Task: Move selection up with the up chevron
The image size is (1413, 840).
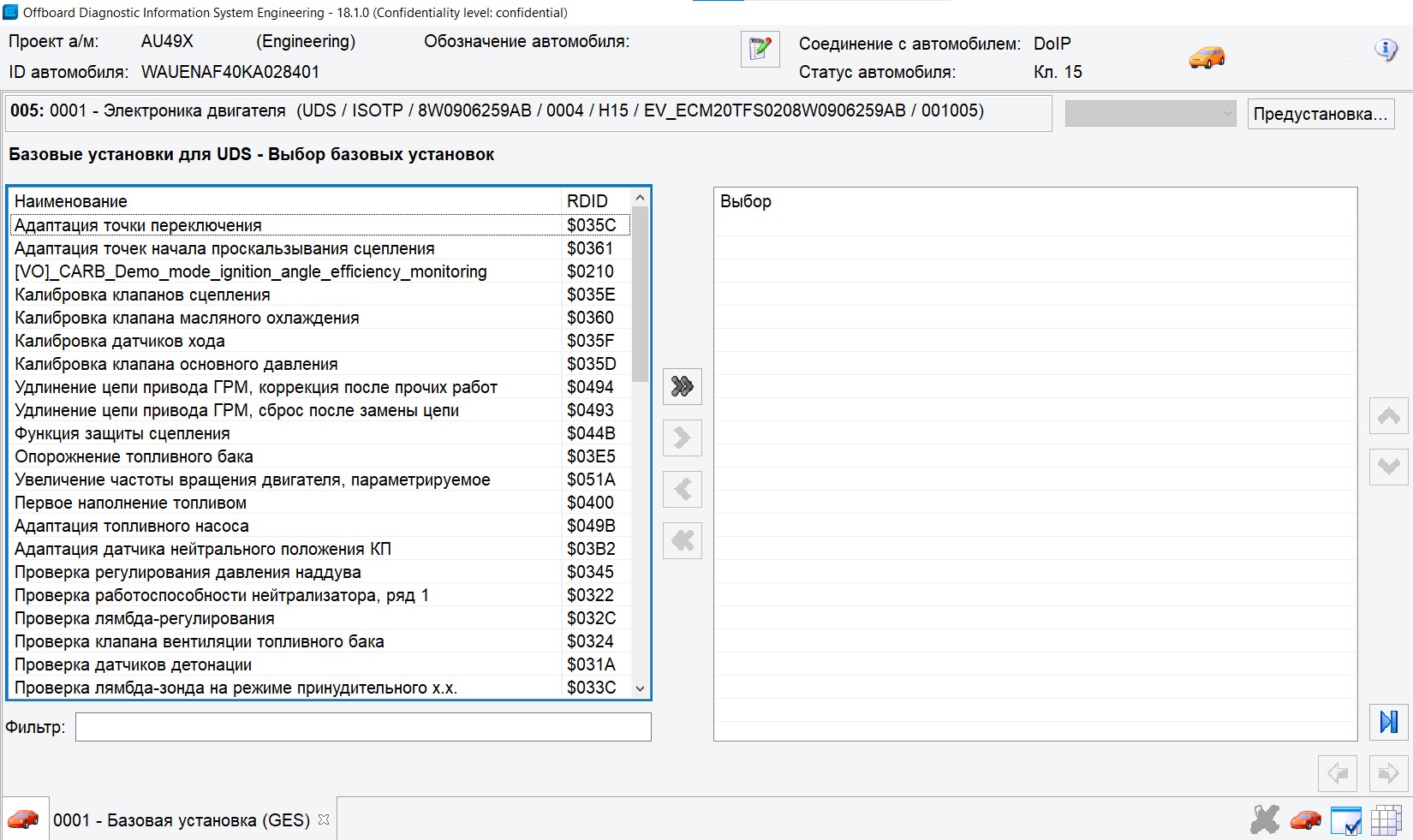Action: (1388, 416)
